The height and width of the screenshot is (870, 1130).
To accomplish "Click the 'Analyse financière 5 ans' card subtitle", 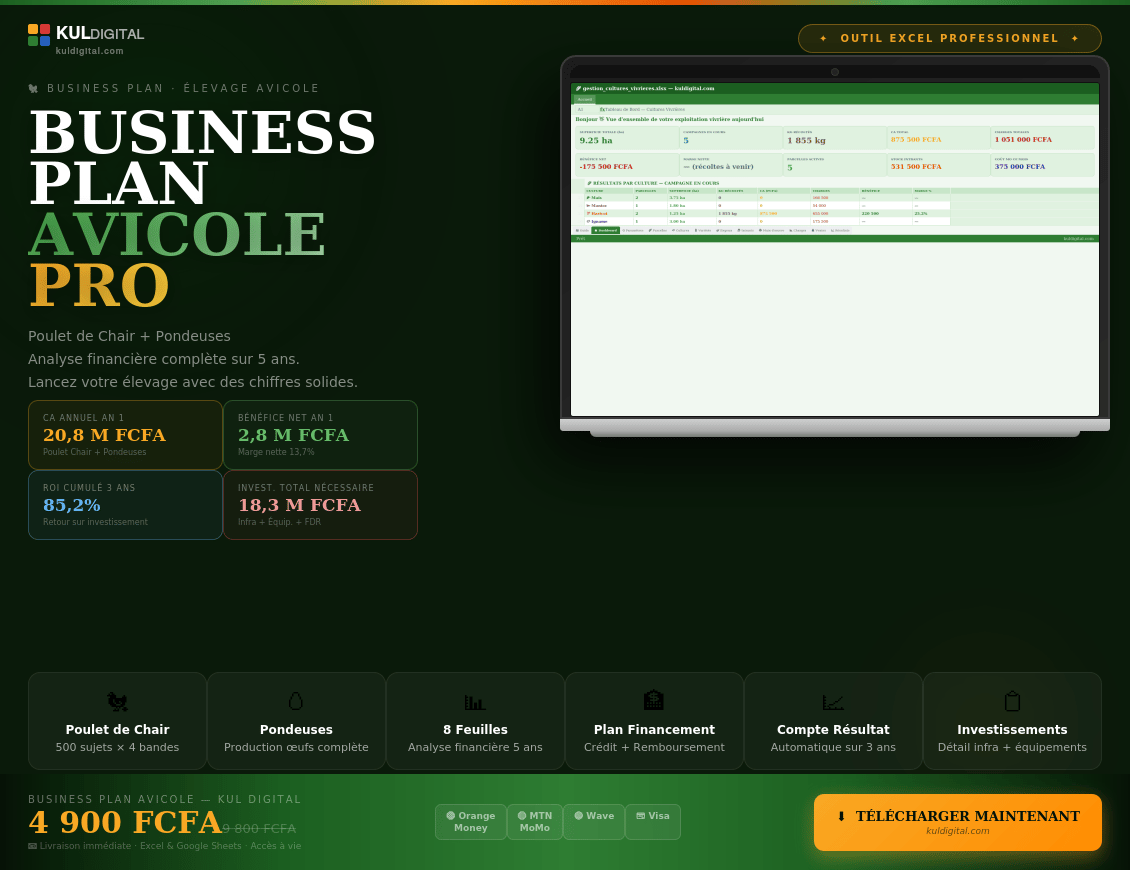I will click(x=475, y=747).
